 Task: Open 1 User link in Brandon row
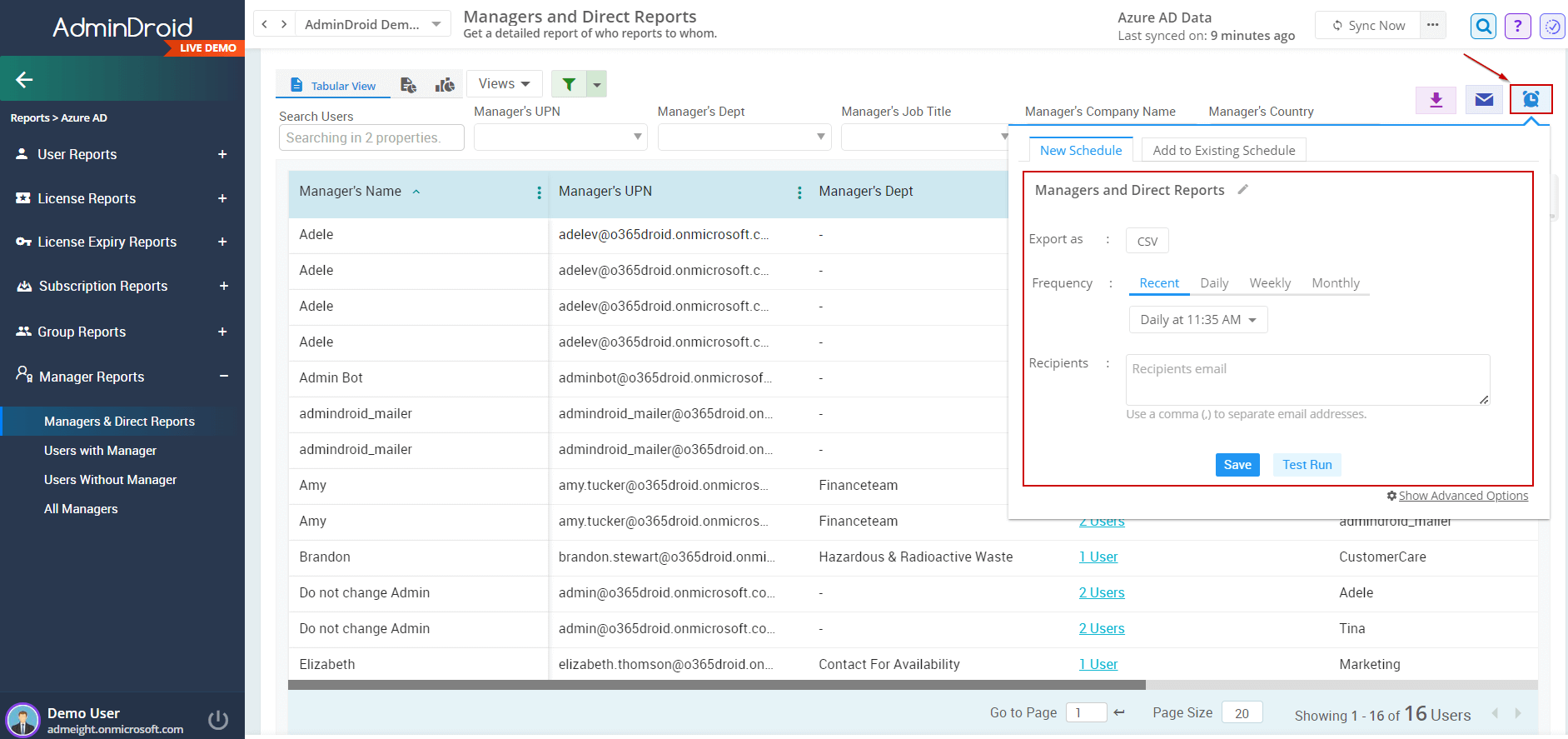(x=1098, y=557)
